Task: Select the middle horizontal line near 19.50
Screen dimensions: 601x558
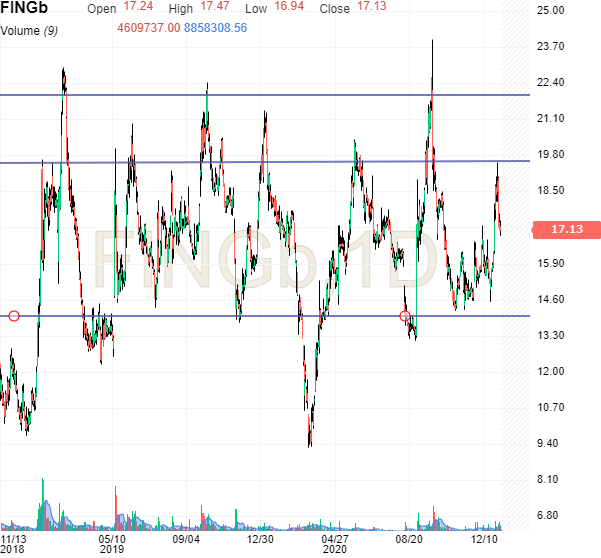Action: (x=300, y=162)
